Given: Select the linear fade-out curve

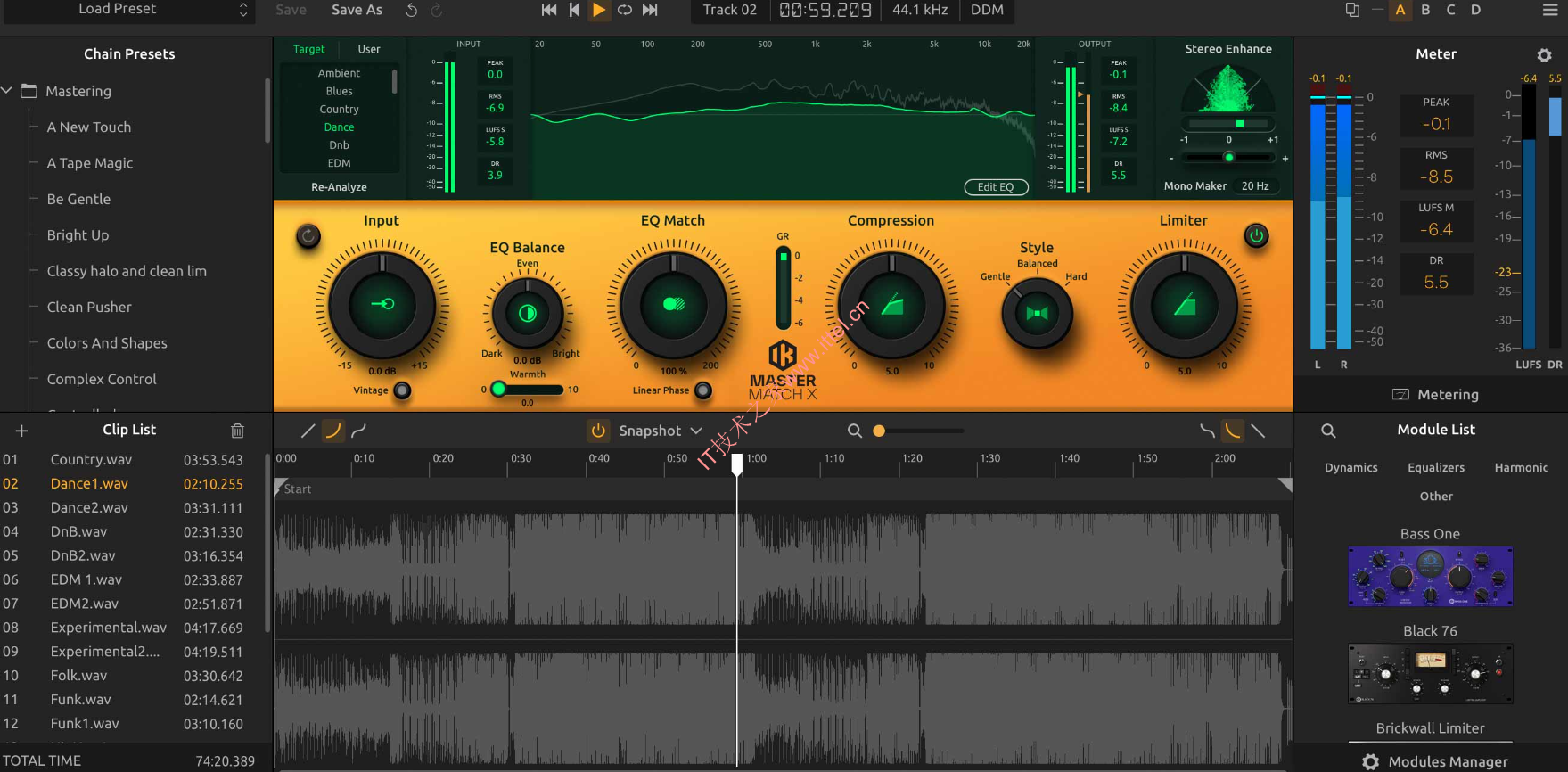Looking at the screenshot, I should coord(1258,431).
